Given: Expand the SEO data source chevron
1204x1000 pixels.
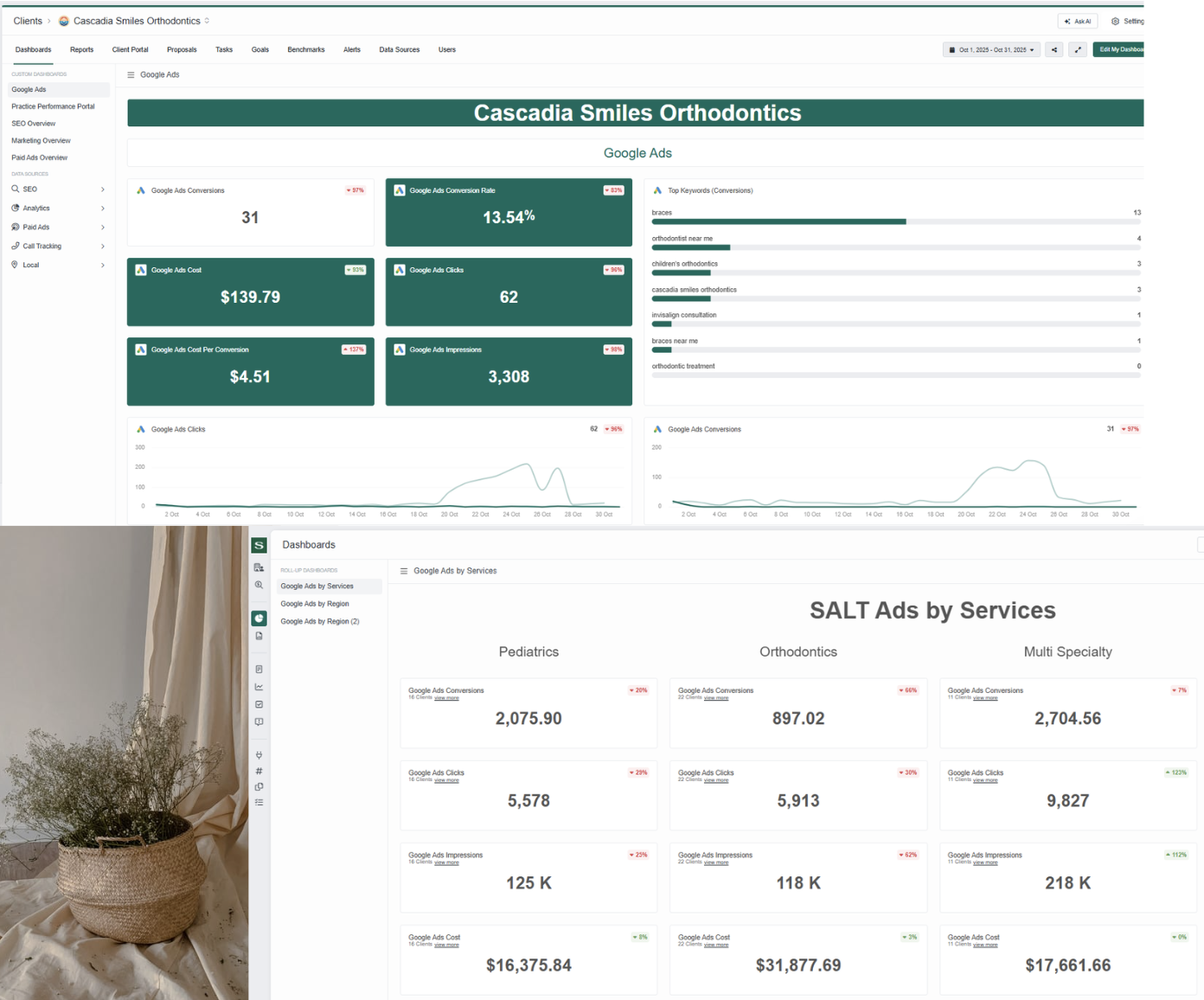Looking at the screenshot, I should tap(103, 189).
